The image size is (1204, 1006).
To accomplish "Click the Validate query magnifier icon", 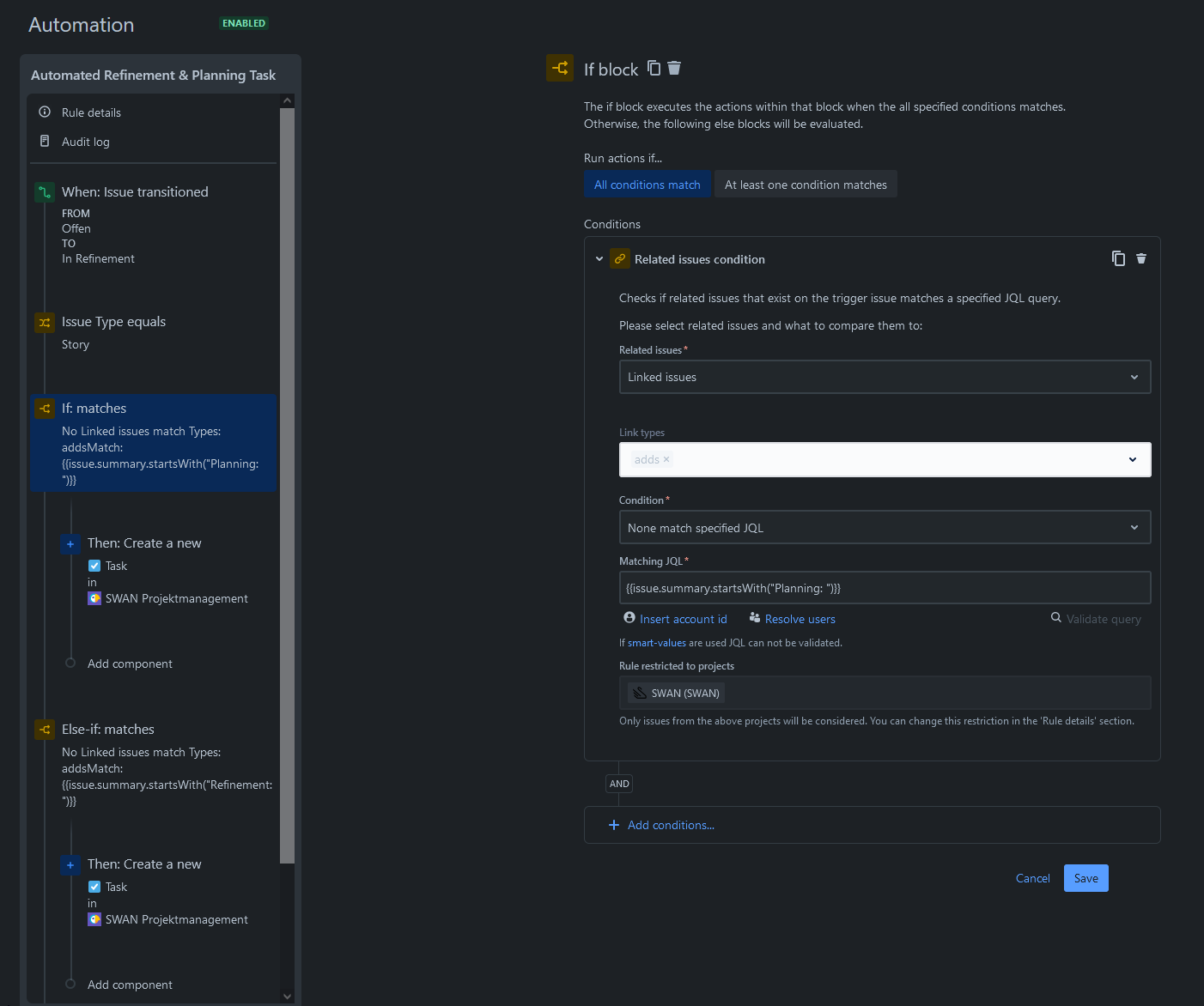I will coord(1056,618).
